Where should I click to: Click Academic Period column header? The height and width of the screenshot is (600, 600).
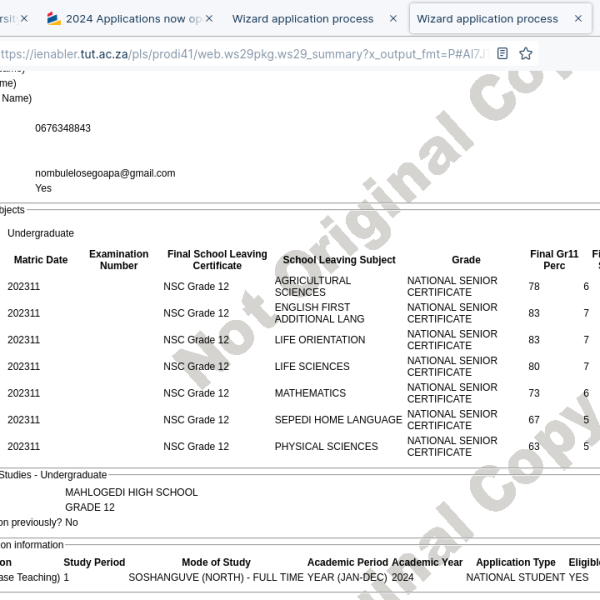pyautogui.click(x=347, y=562)
